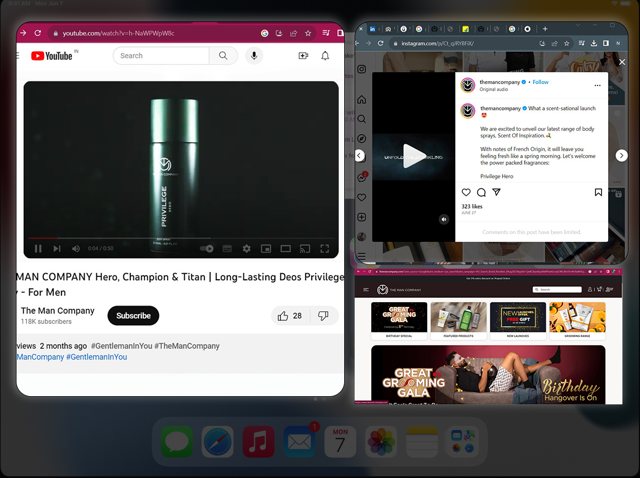Like the YouTube video
The image size is (640, 478).
(x=290, y=316)
